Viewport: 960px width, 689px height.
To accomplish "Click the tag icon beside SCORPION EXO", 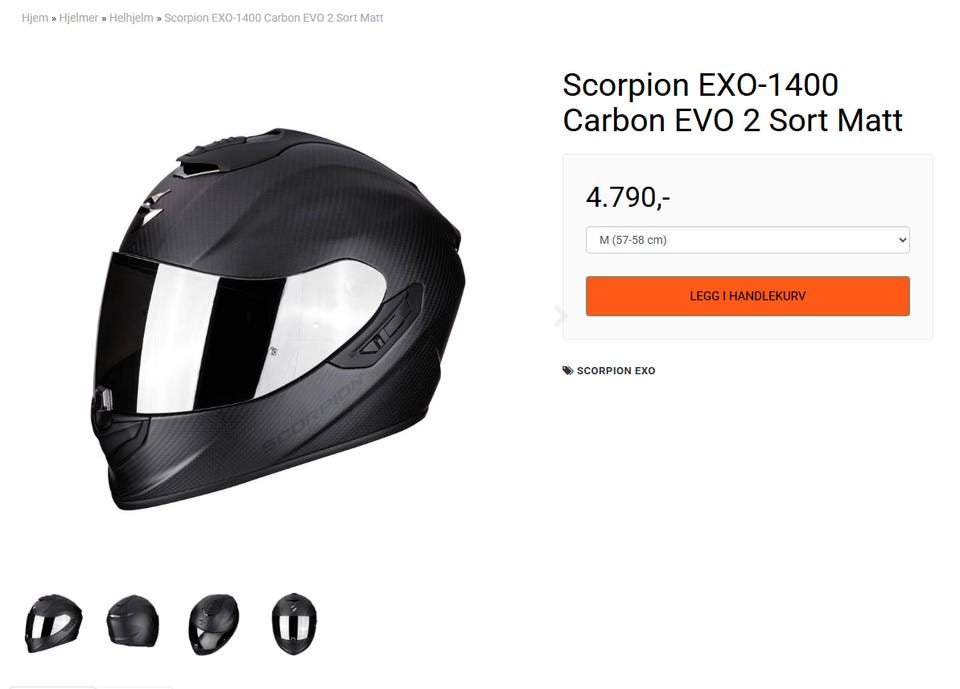I will [568, 371].
